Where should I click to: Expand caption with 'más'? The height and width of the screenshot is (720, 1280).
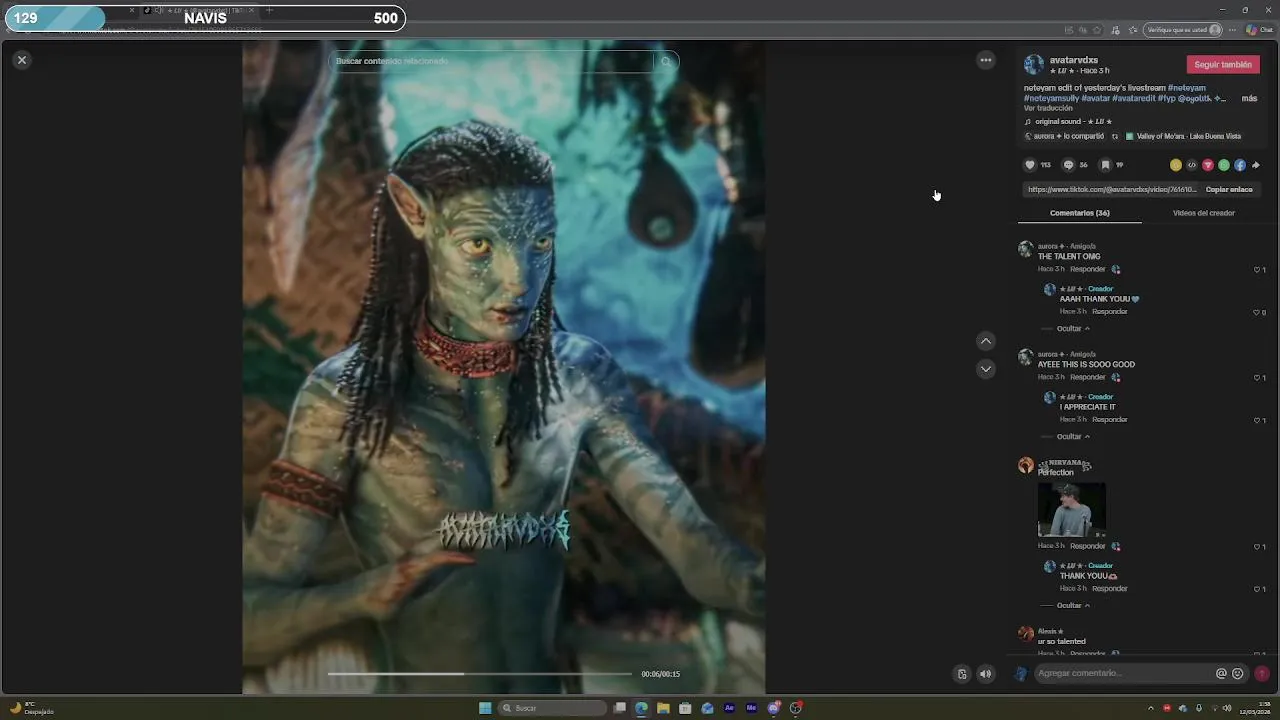click(x=1249, y=99)
